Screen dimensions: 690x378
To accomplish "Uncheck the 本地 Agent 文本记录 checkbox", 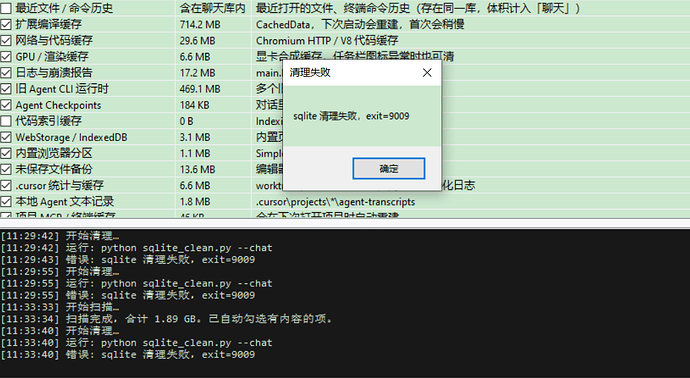I will [6, 201].
